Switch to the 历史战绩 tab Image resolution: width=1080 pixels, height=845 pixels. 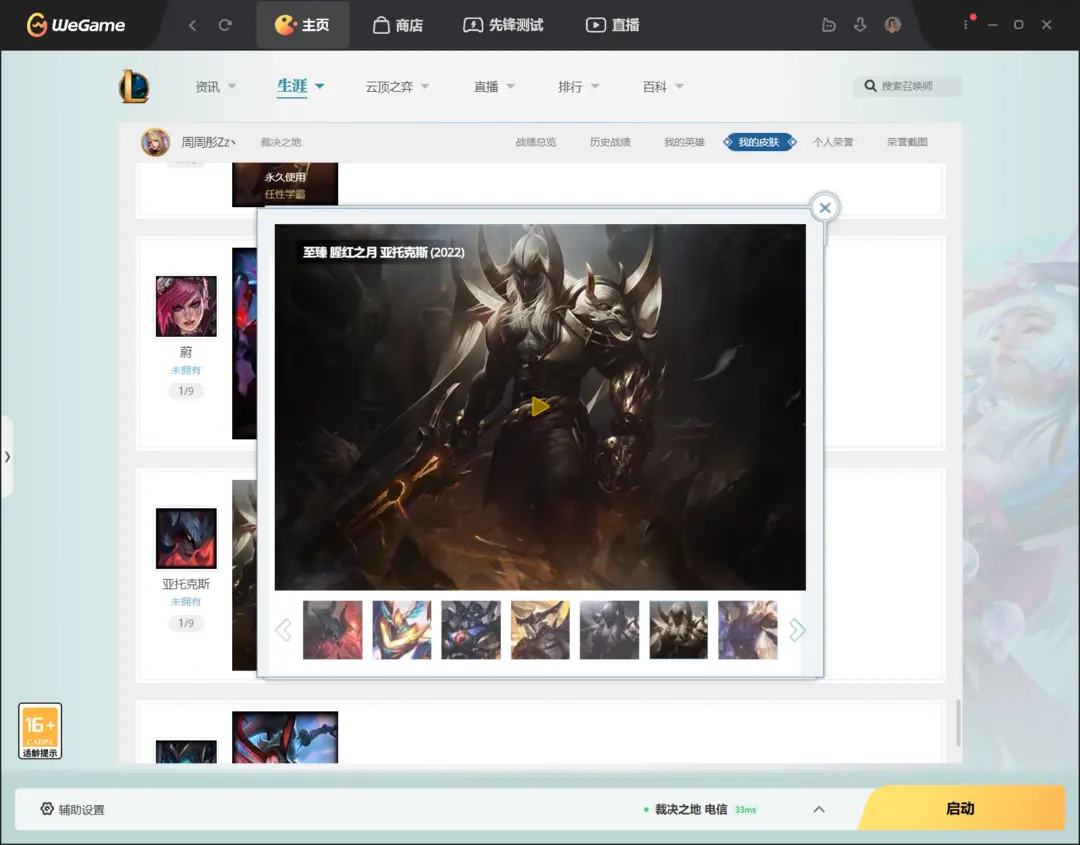610,143
